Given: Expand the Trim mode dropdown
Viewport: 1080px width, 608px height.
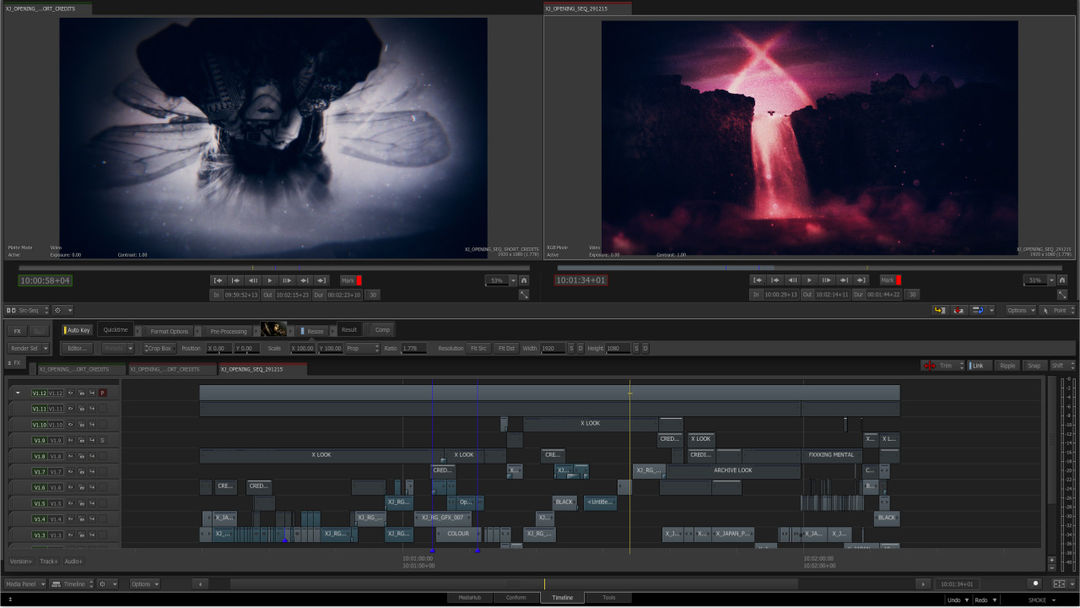Looking at the screenshot, I should coord(943,366).
